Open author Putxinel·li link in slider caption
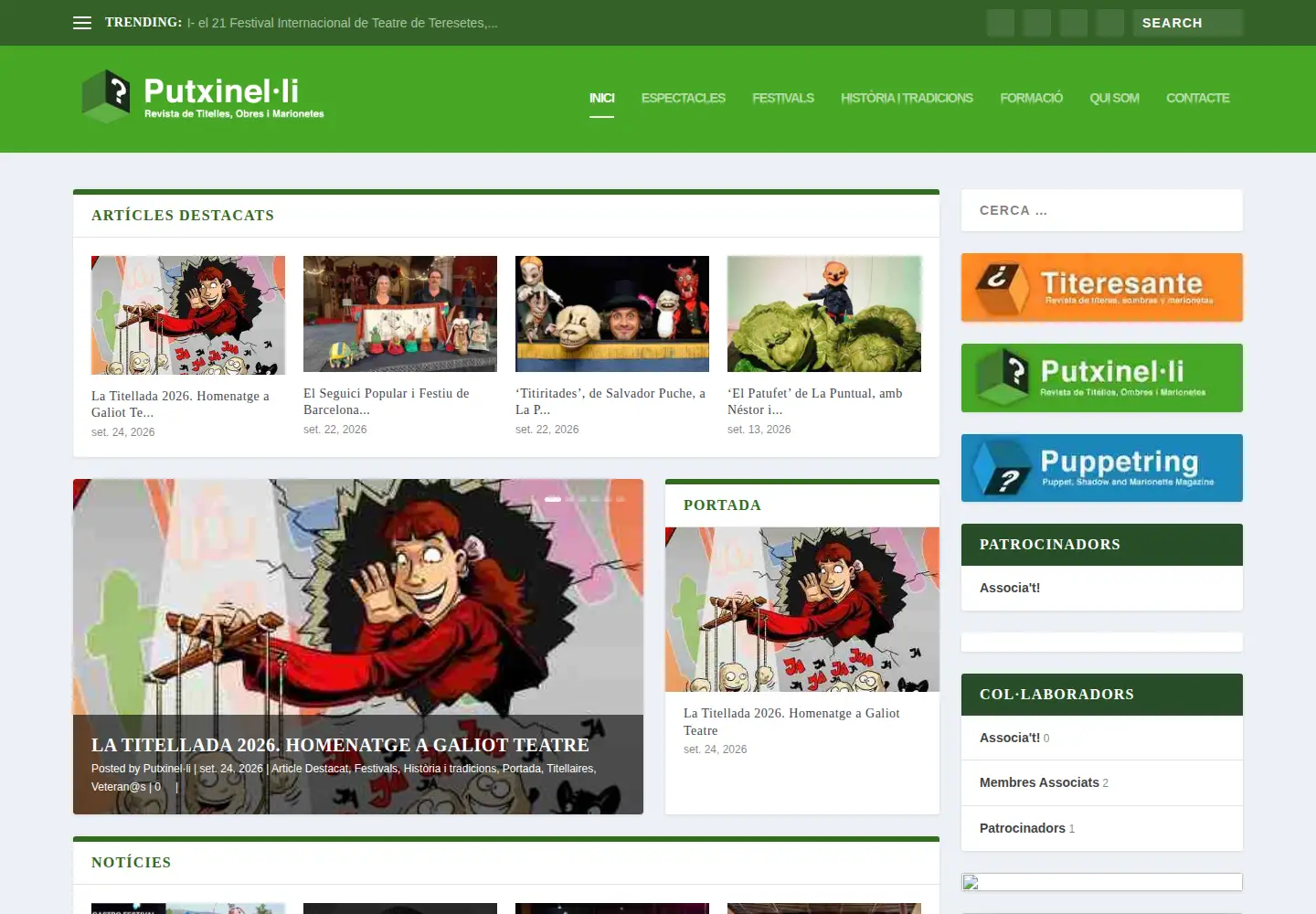 167,769
